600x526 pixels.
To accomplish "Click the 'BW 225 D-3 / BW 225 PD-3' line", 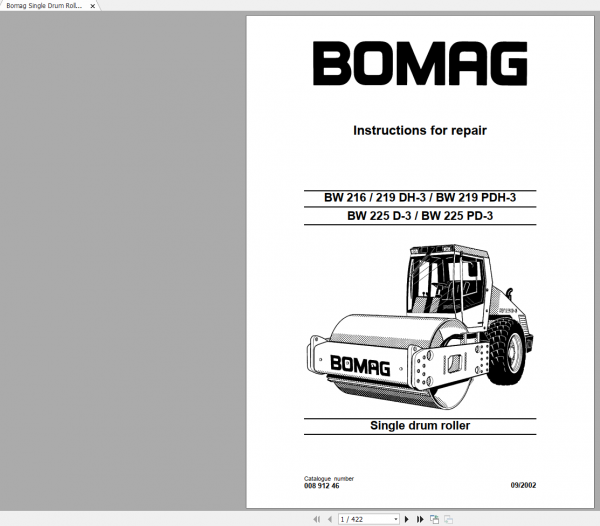I will coord(420,216).
